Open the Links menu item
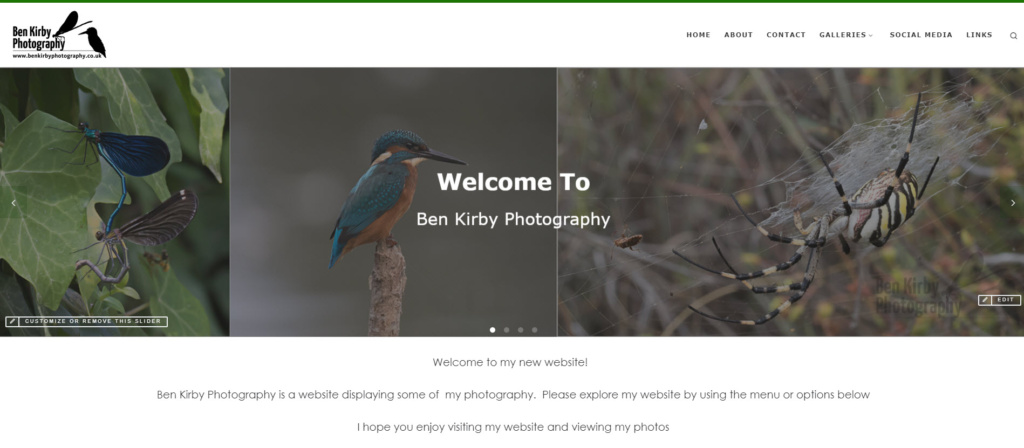Viewport: 1024px width, 448px height. tap(979, 35)
